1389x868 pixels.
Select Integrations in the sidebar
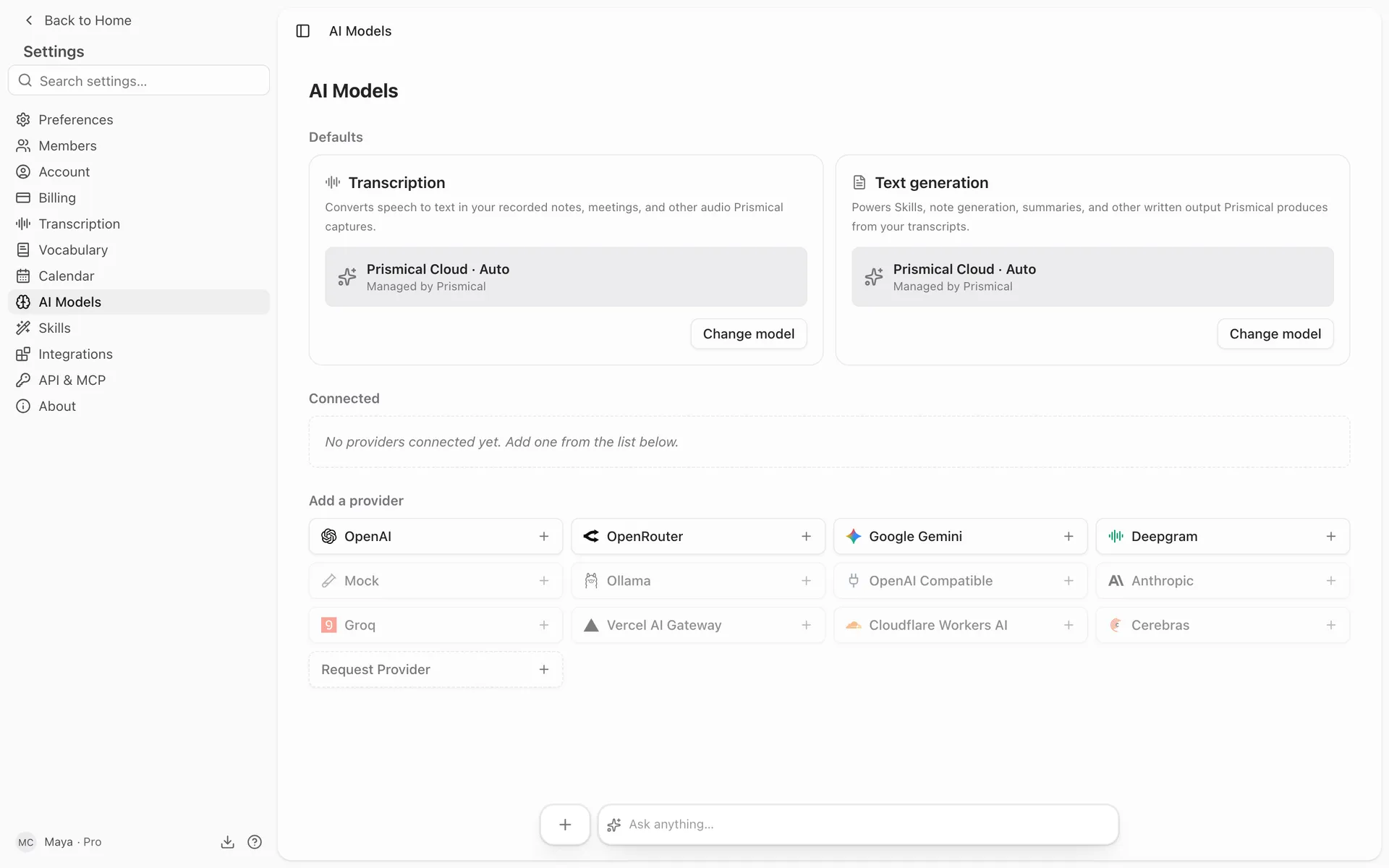click(139, 354)
